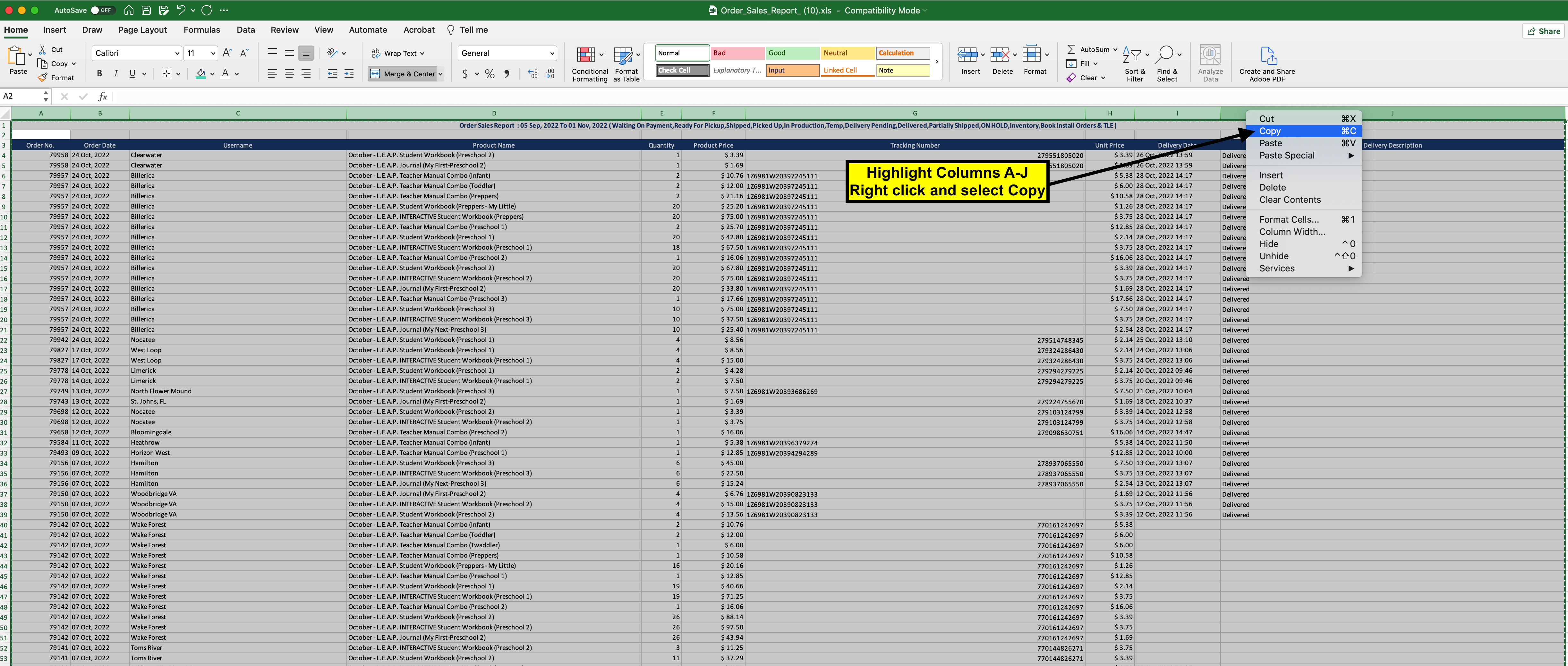Click the Conditional Formatting icon

(x=585, y=55)
